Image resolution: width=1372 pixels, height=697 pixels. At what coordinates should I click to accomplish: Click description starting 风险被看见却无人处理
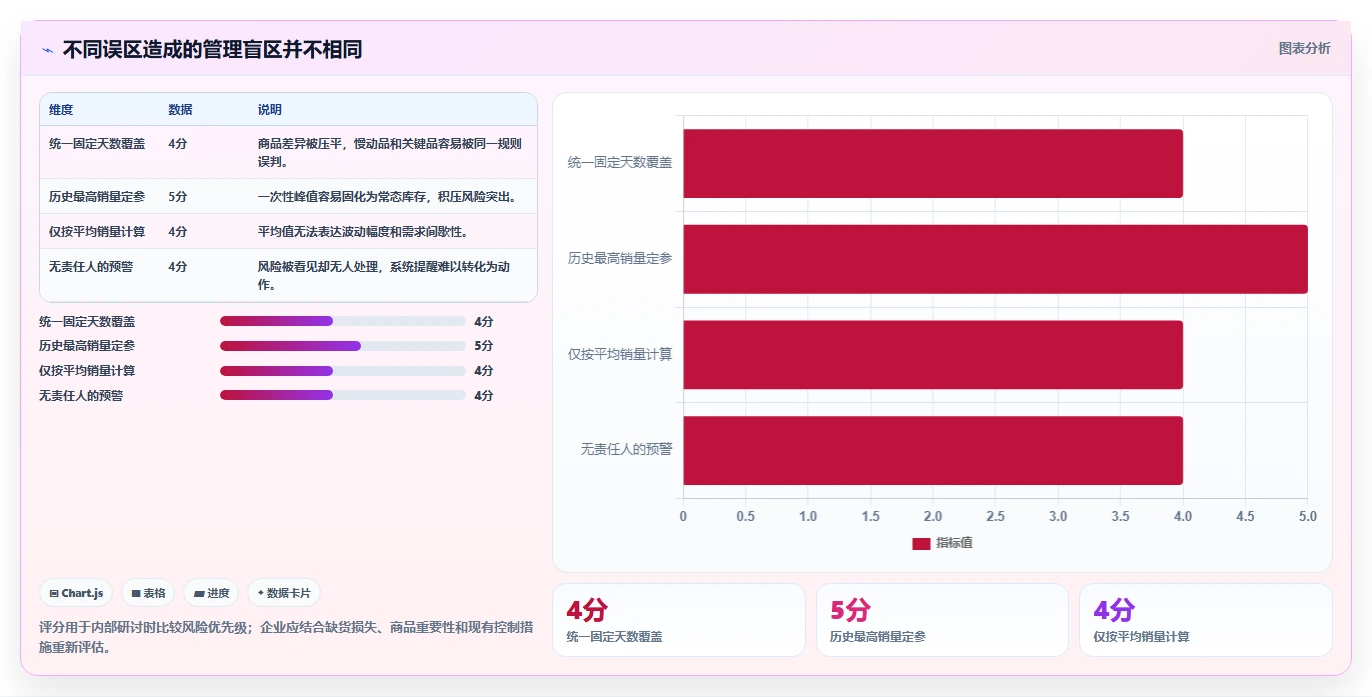click(385, 276)
